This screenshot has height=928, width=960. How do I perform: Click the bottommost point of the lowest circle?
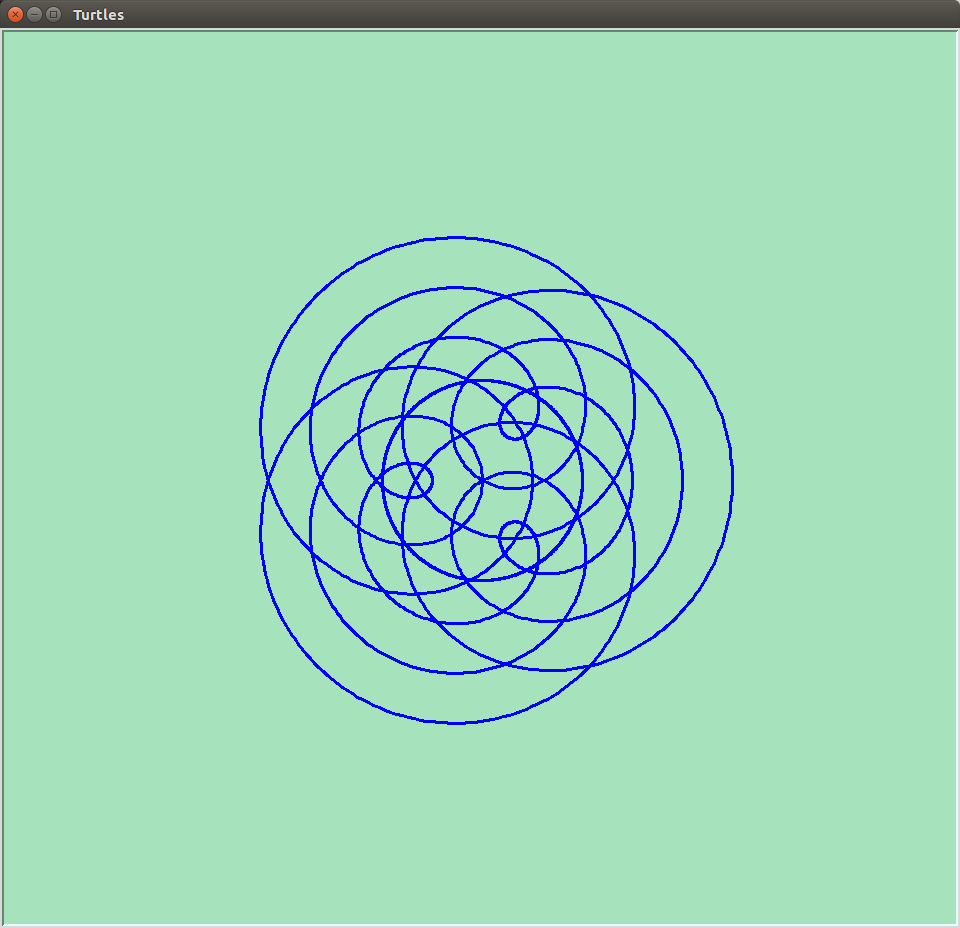456,723
